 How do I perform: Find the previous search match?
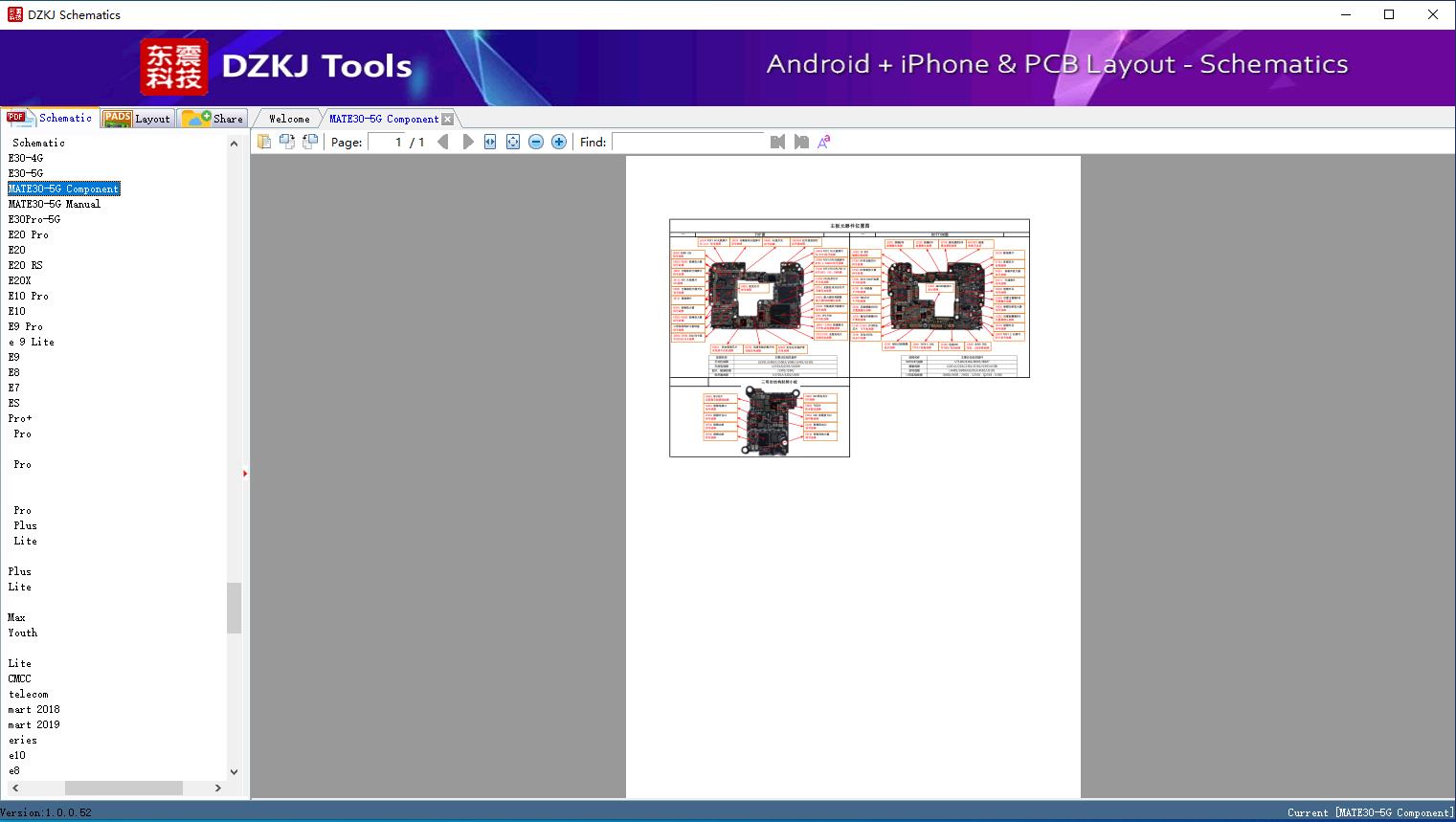(x=777, y=142)
